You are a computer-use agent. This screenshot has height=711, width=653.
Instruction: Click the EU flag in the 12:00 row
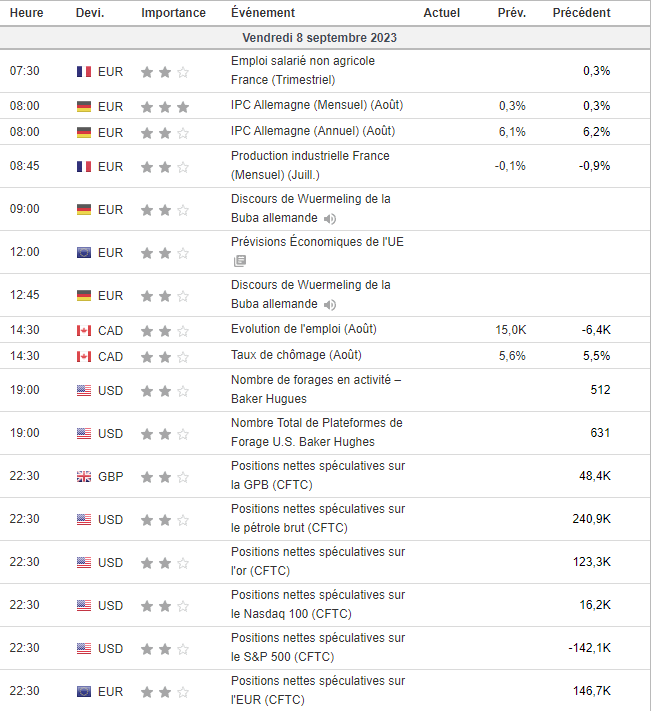click(84, 253)
